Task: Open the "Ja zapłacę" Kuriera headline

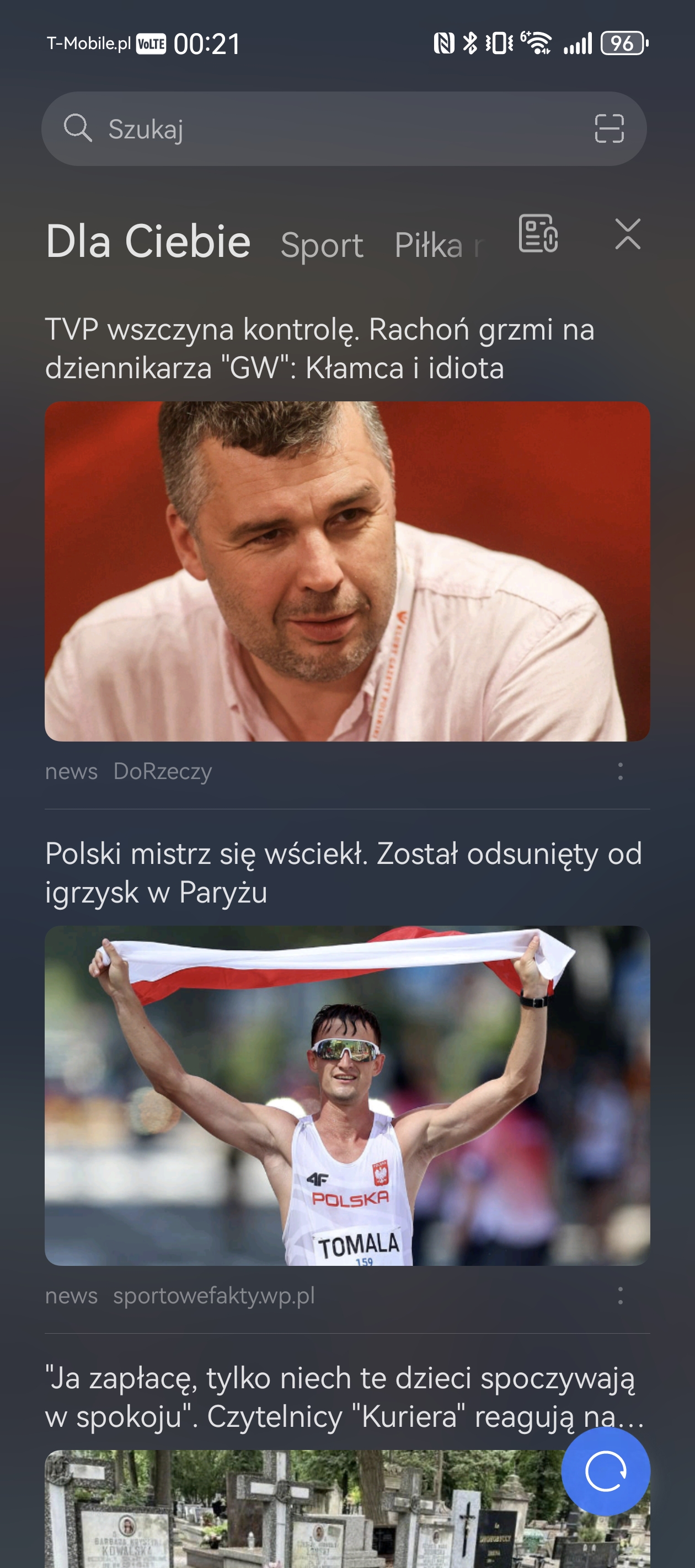Action: point(344,1397)
